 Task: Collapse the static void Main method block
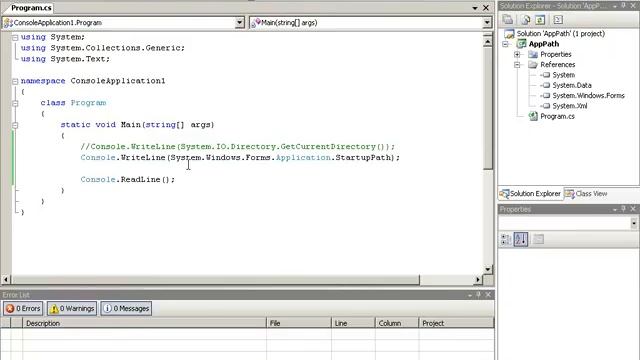[x=15, y=125]
